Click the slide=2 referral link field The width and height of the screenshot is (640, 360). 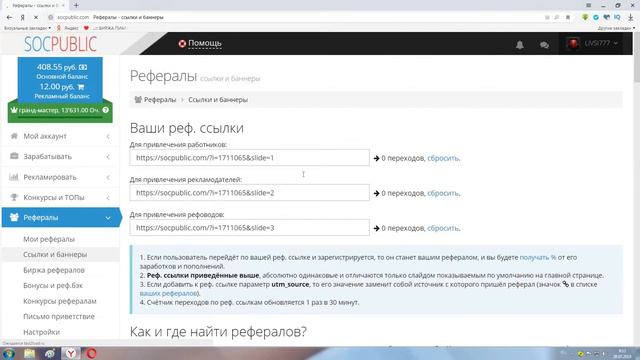[x=249, y=193]
